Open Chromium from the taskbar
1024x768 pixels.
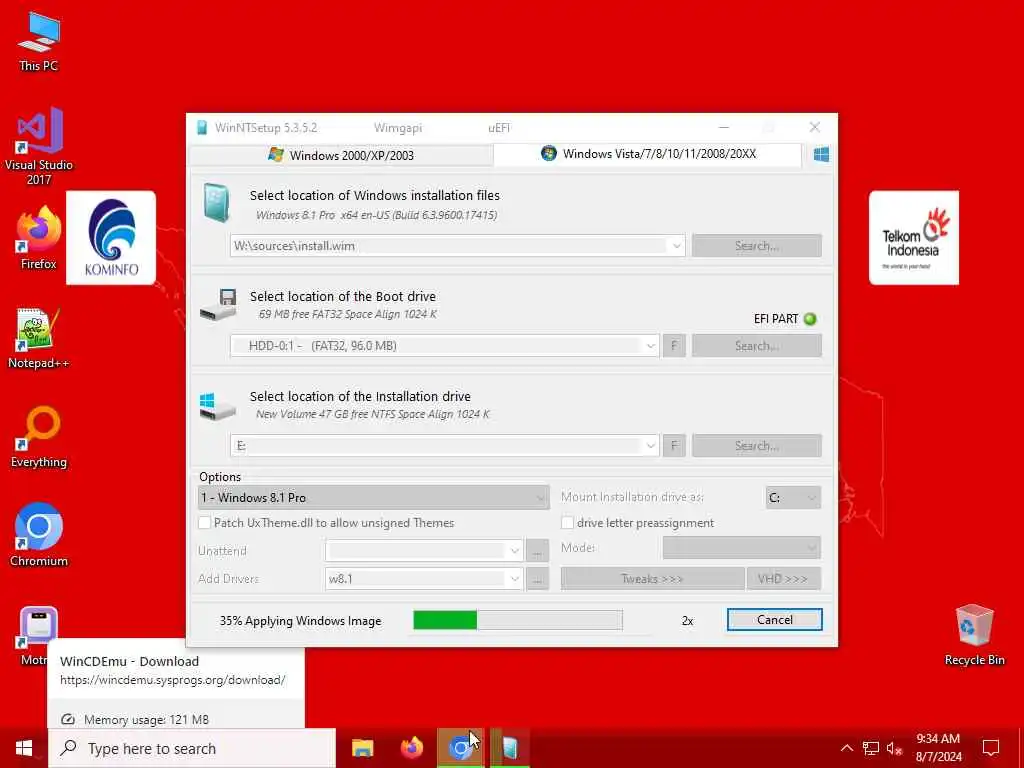tap(460, 748)
